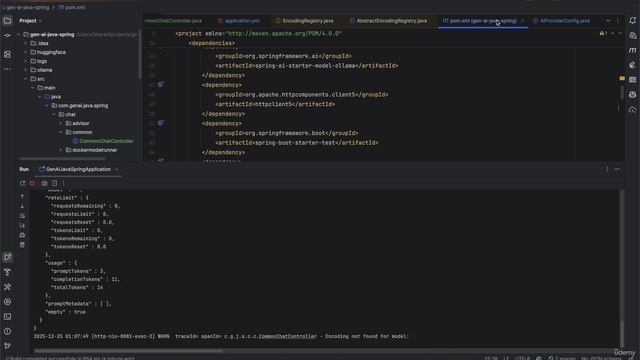Click pom.xml in breadcrumb bar

[x=72, y=7]
